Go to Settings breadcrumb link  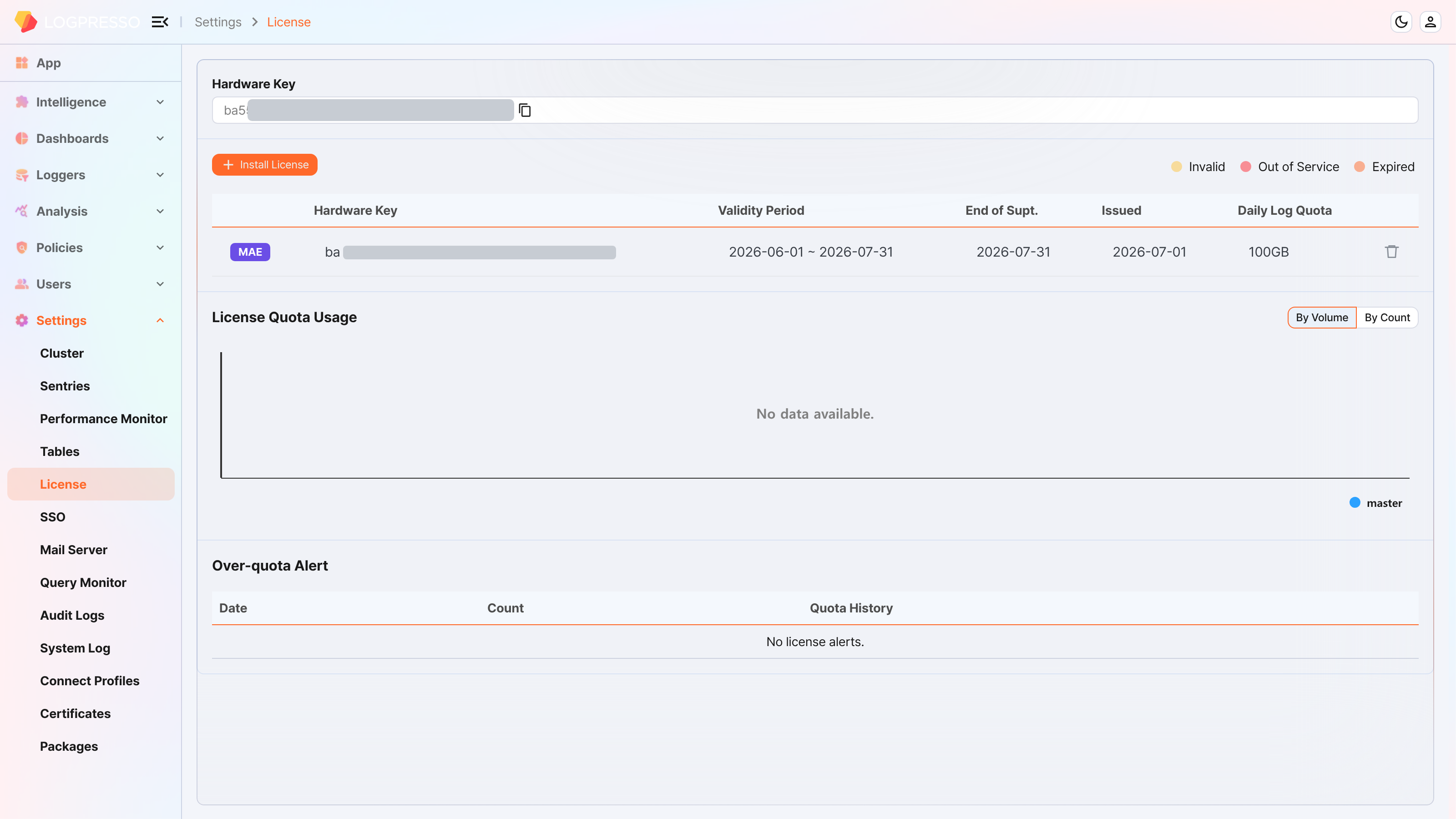point(217,22)
